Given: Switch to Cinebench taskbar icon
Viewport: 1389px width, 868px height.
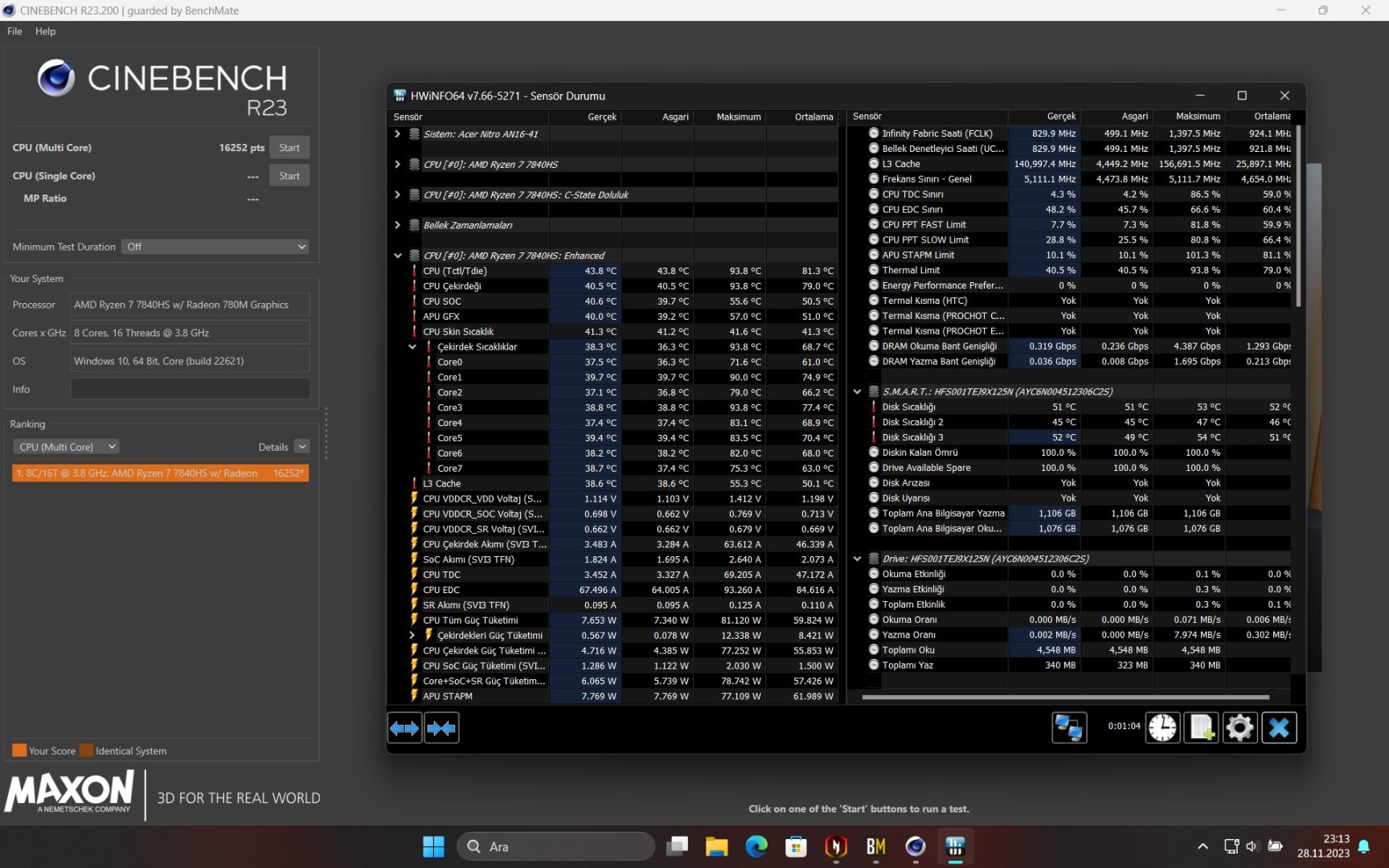Looking at the screenshot, I should [x=916, y=846].
